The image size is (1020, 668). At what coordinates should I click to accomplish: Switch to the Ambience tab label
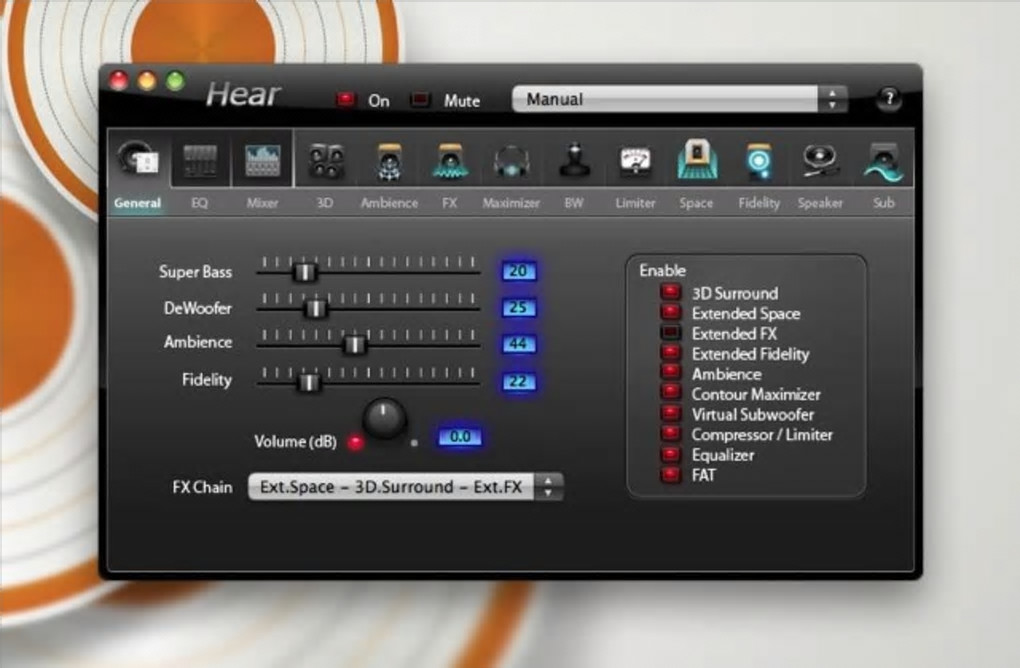389,203
